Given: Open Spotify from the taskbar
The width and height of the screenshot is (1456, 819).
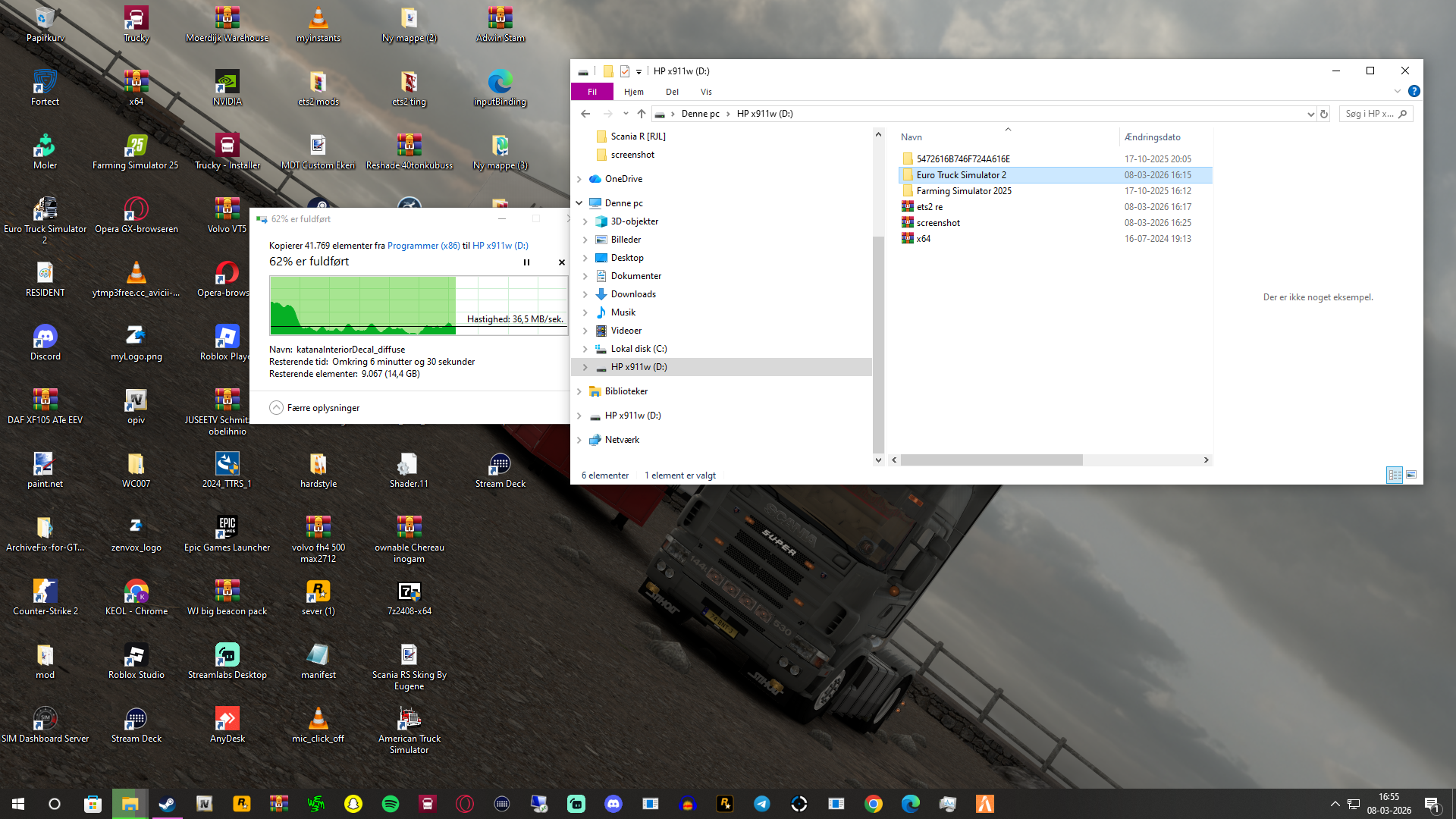Looking at the screenshot, I should [x=391, y=804].
